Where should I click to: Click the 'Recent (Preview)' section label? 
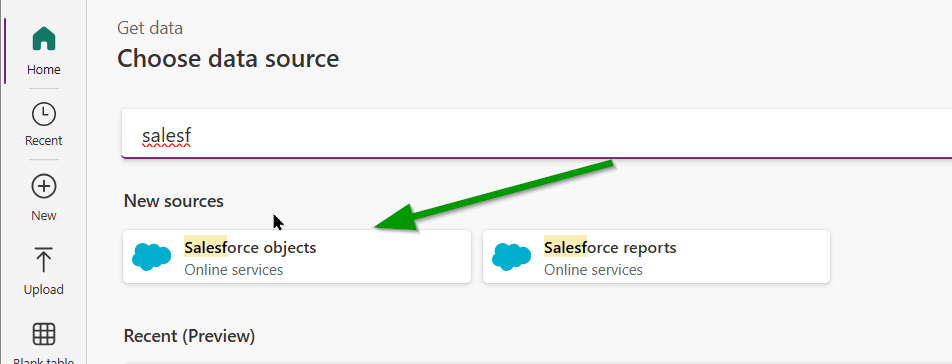click(189, 335)
